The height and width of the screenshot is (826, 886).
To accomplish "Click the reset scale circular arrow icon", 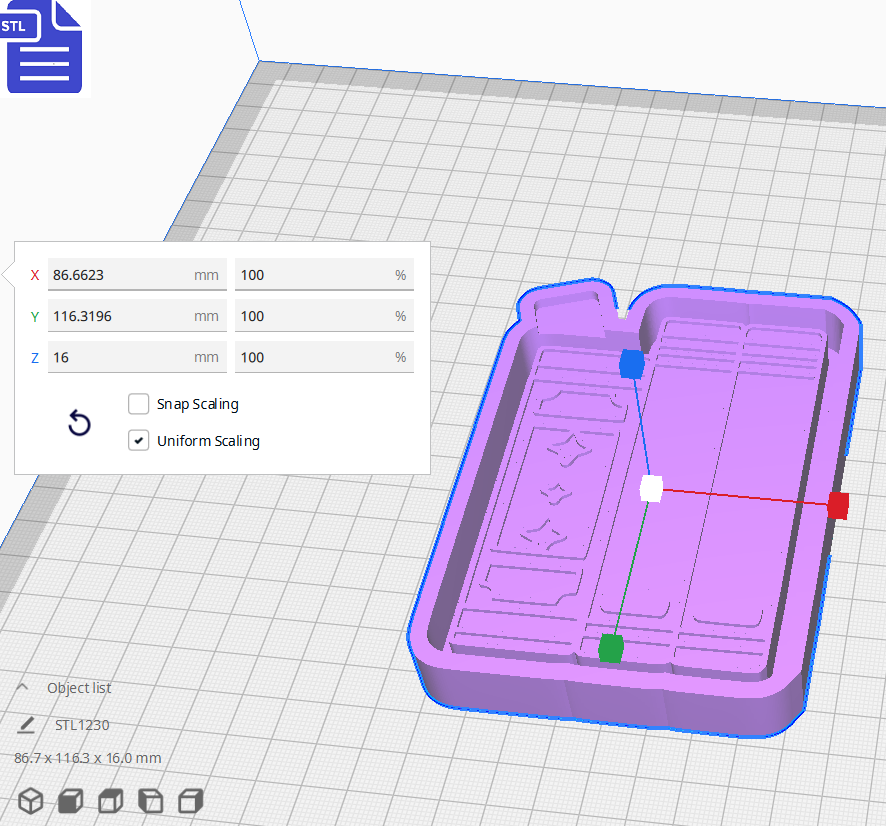I will click(79, 423).
